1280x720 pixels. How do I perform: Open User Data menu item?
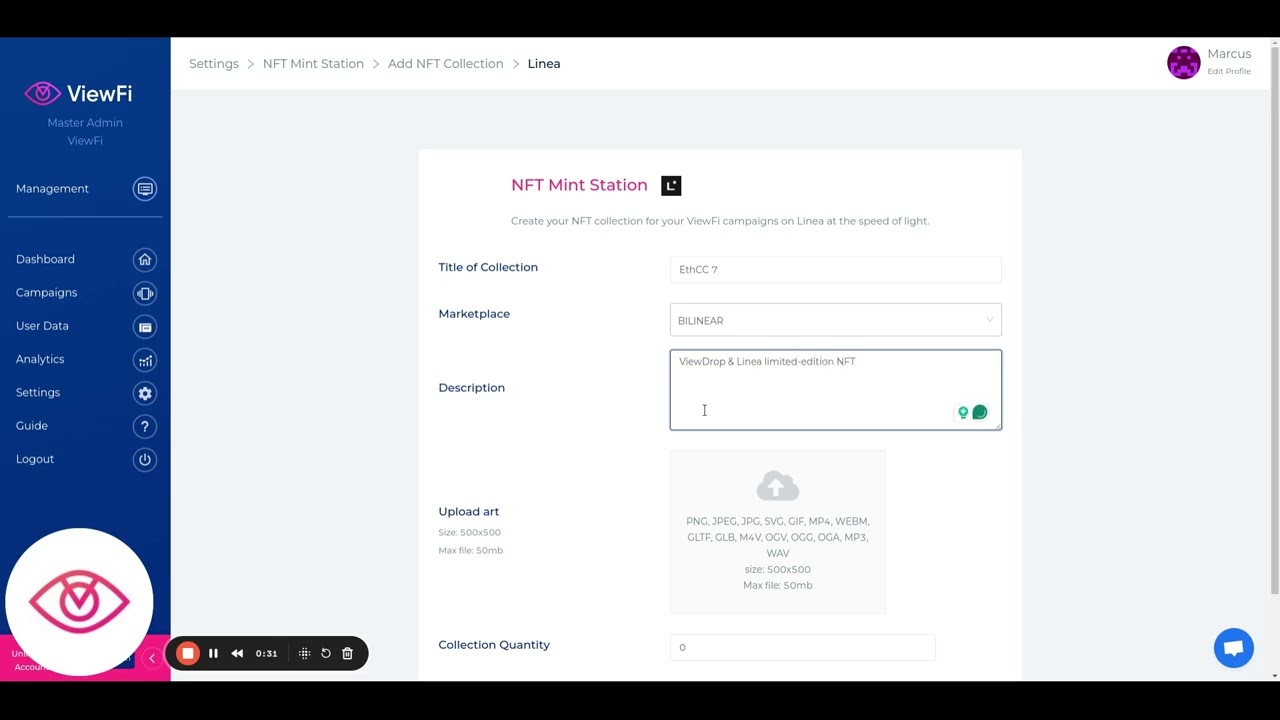point(42,326)
